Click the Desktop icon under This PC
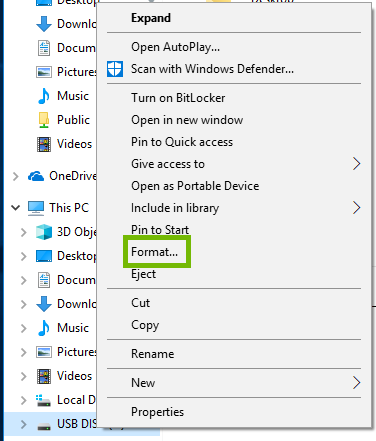This screenshot has height=441, width=376. [44, 256]
